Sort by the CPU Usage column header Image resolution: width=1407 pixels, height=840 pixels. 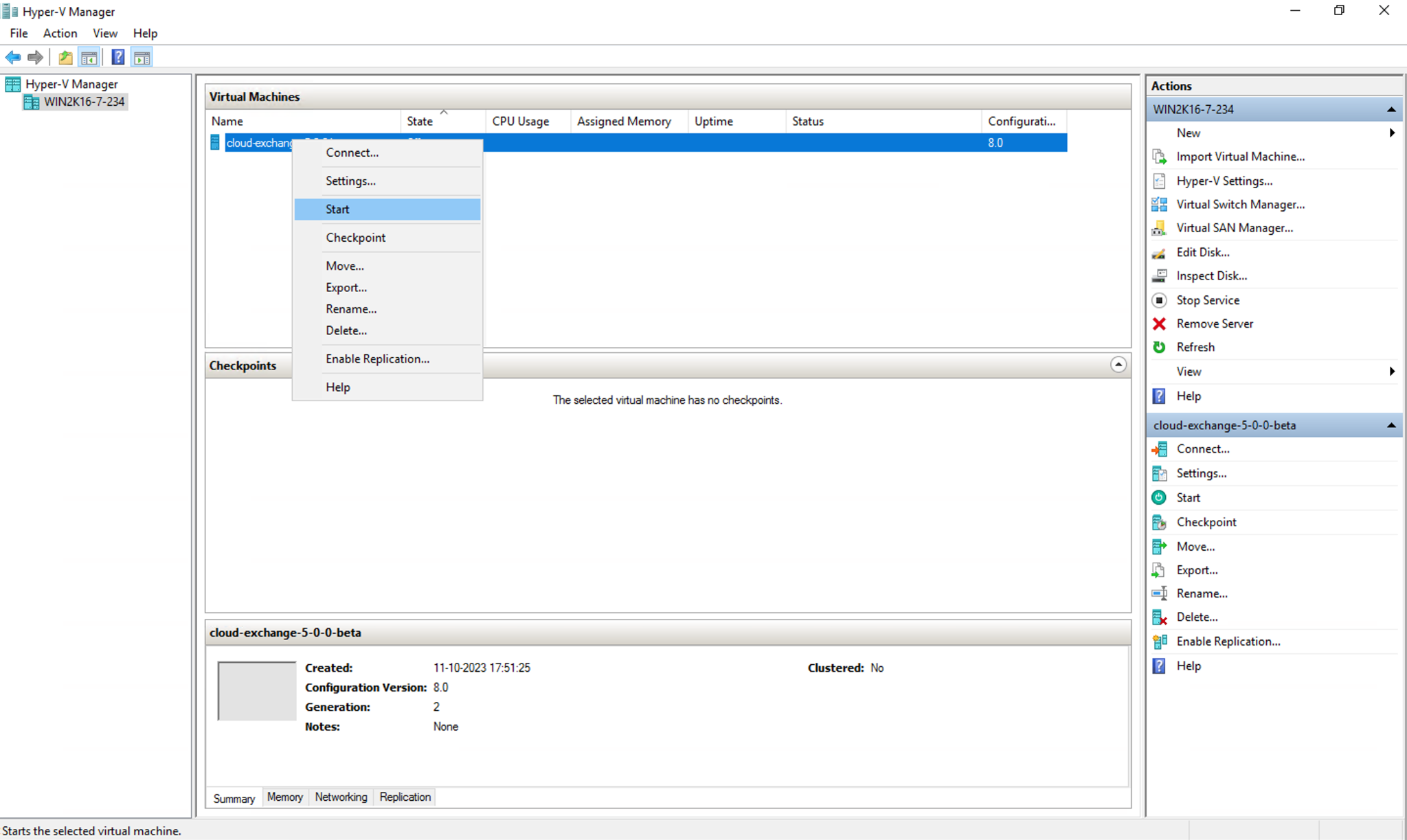[x=528, y=122]
